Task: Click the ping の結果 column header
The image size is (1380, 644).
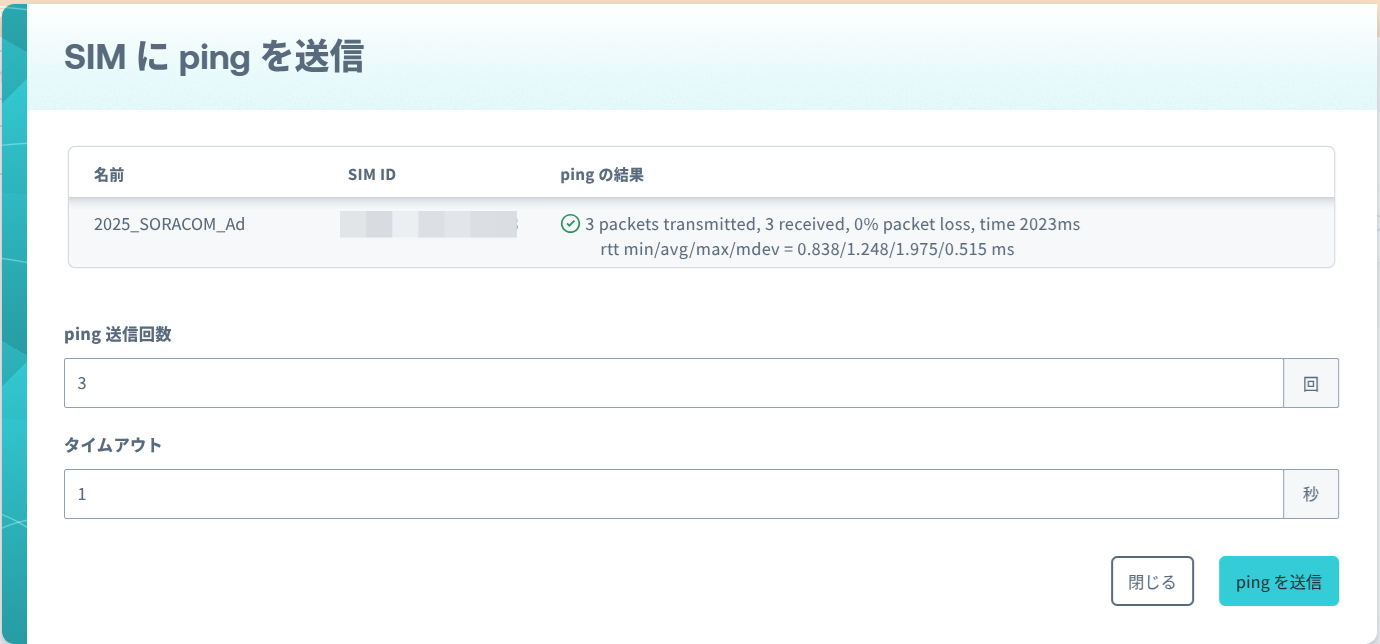Action: (x=602, y=175)
